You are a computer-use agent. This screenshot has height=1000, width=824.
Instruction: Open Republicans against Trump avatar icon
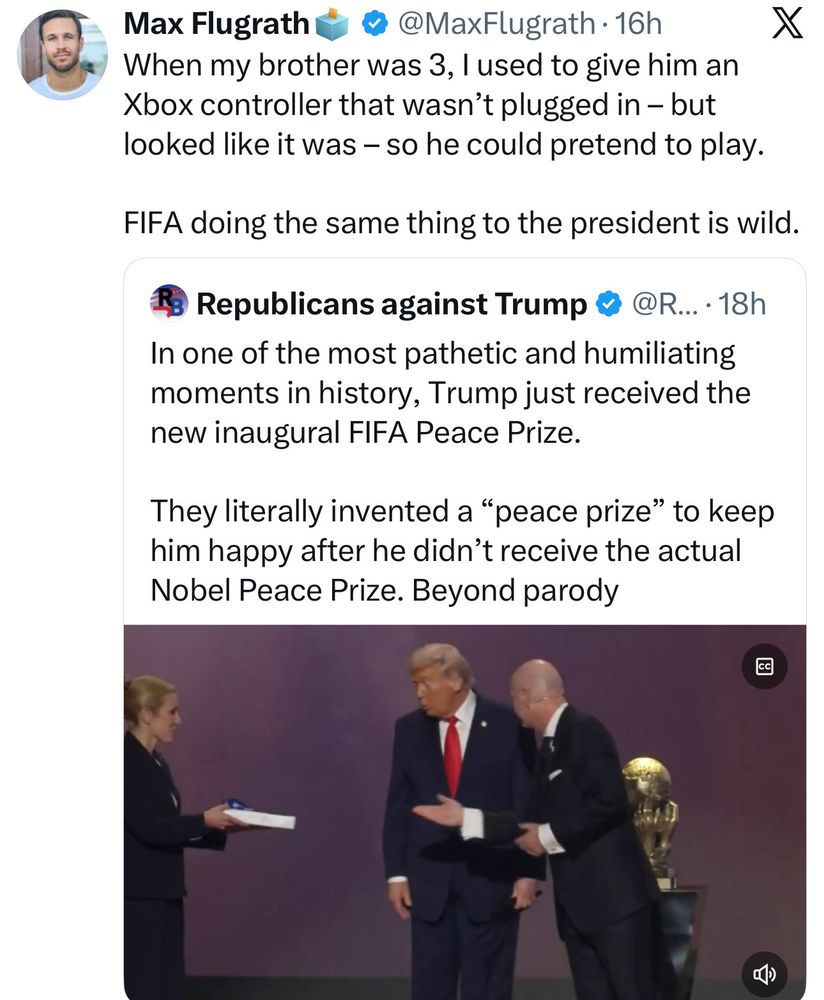tap(168, 302)
